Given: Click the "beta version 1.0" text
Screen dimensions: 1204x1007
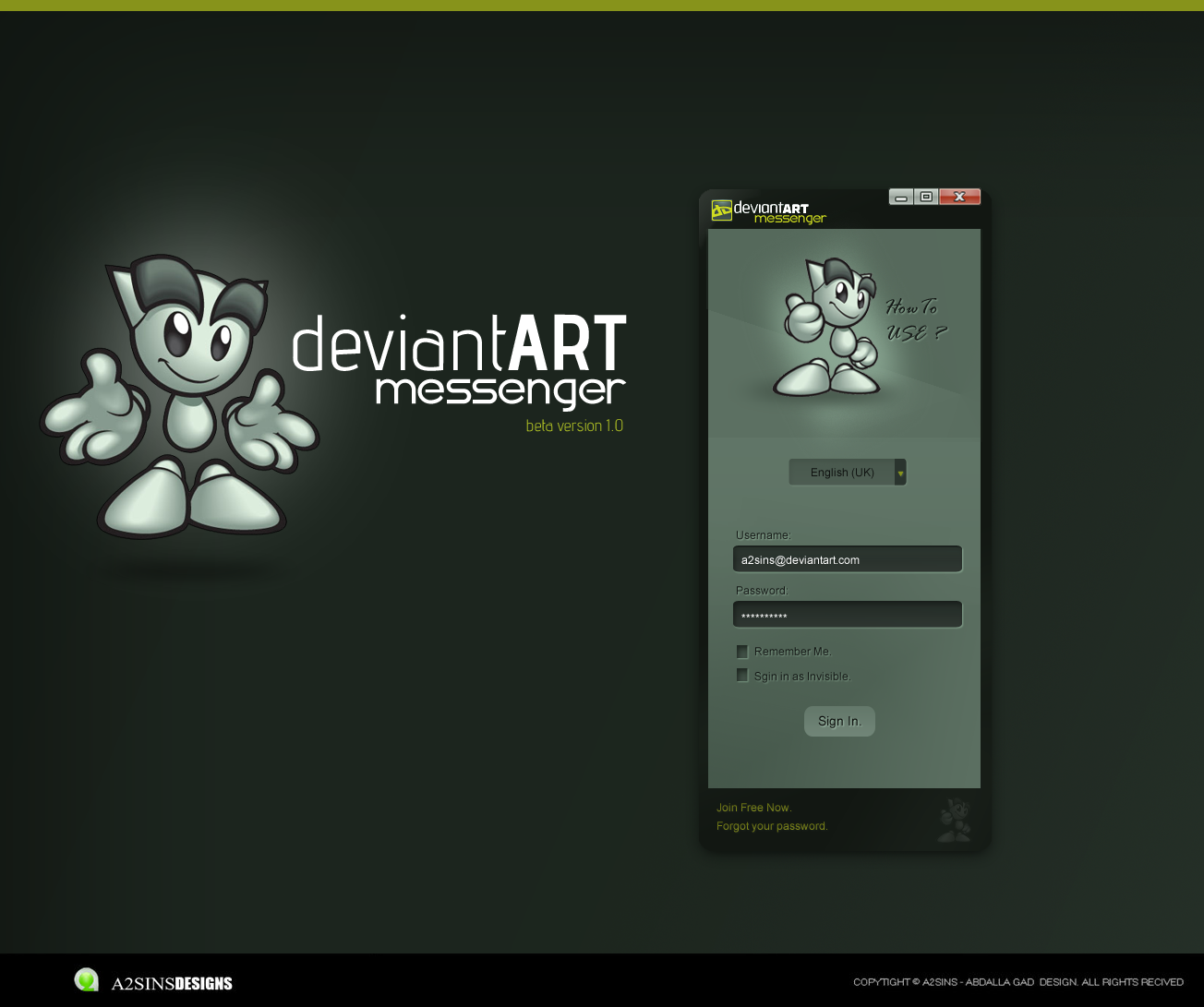Looking at the screenshot, I should coord(574,426).
